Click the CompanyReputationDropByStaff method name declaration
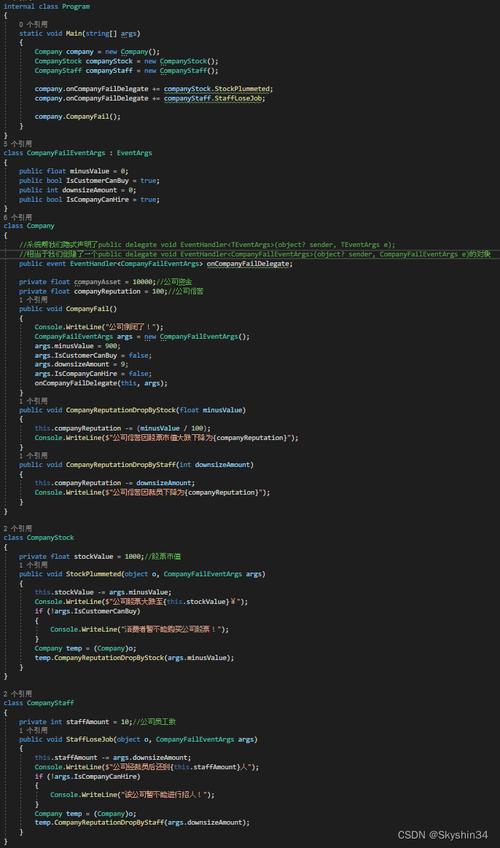The height and width of the screenshot is (848, 500). (121, 465)
